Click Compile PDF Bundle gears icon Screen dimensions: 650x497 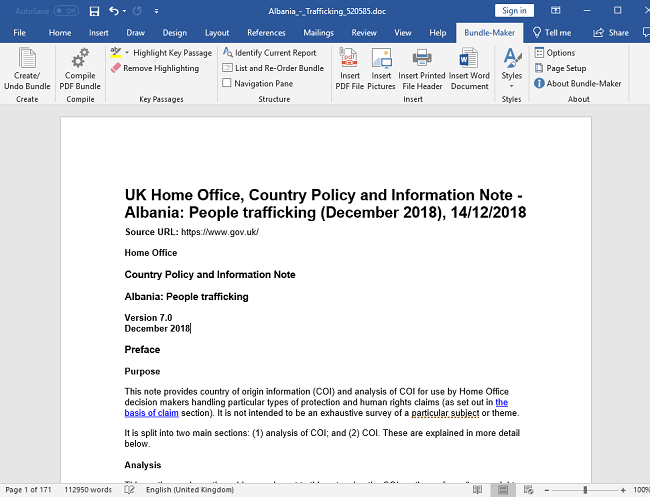click(x=80, y=58)
